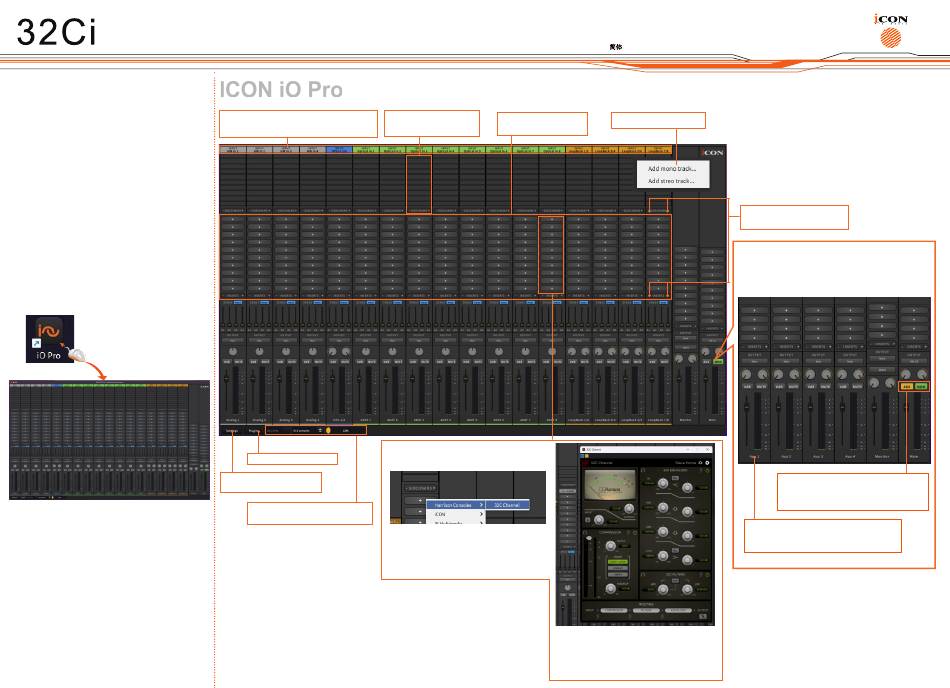950x688 pixels.
Task: Click the VU meter in the 32C plugin
Action: coord(611,485)
